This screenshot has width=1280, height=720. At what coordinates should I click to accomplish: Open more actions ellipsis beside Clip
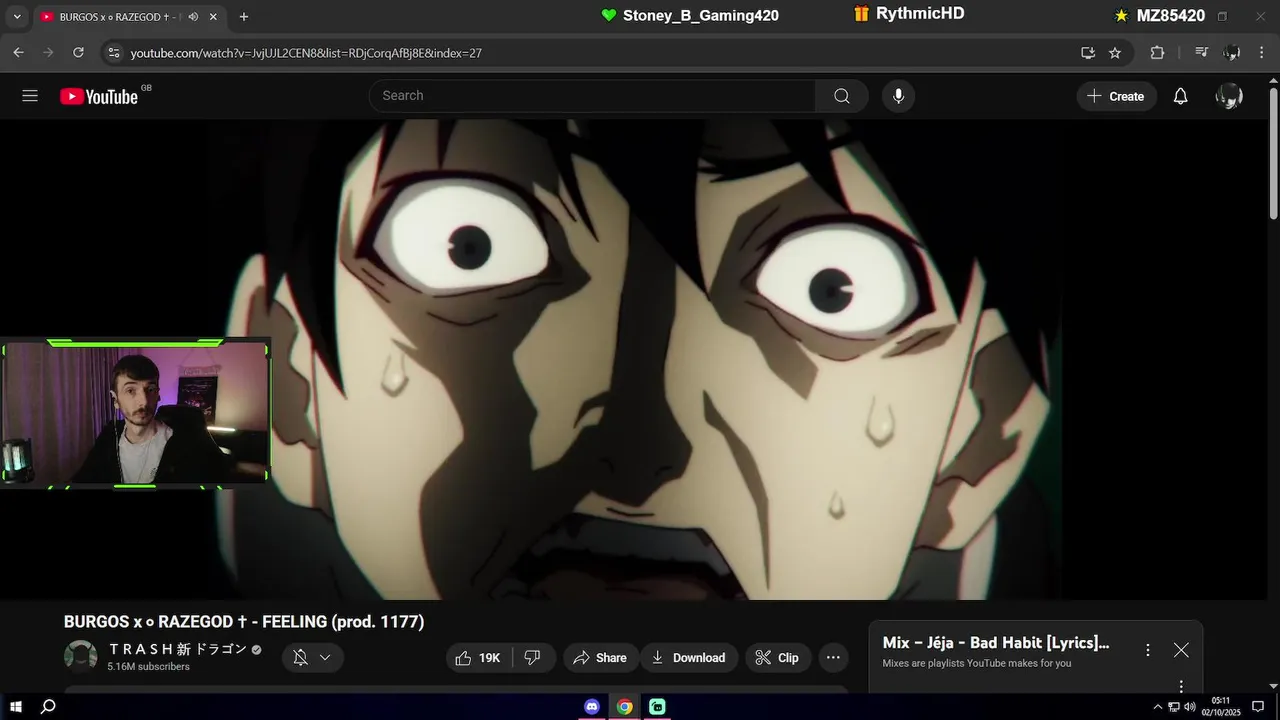833,657
